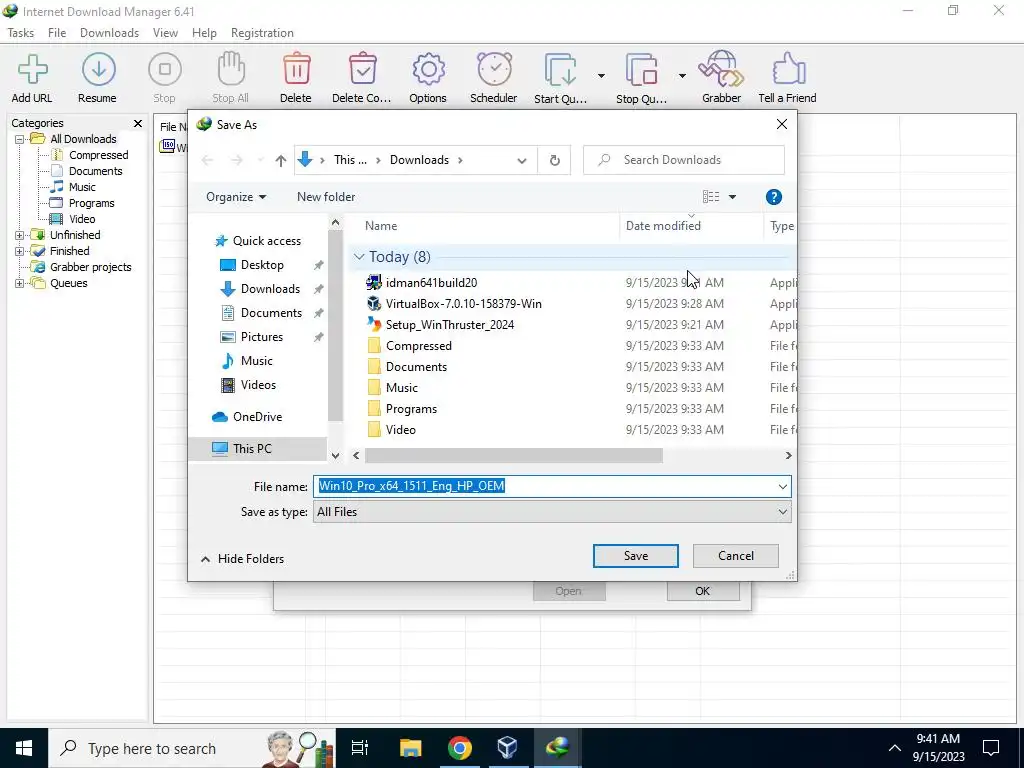Open the Help menu
This screenshot has width=1024, height=768.
(x=204, y=33)
